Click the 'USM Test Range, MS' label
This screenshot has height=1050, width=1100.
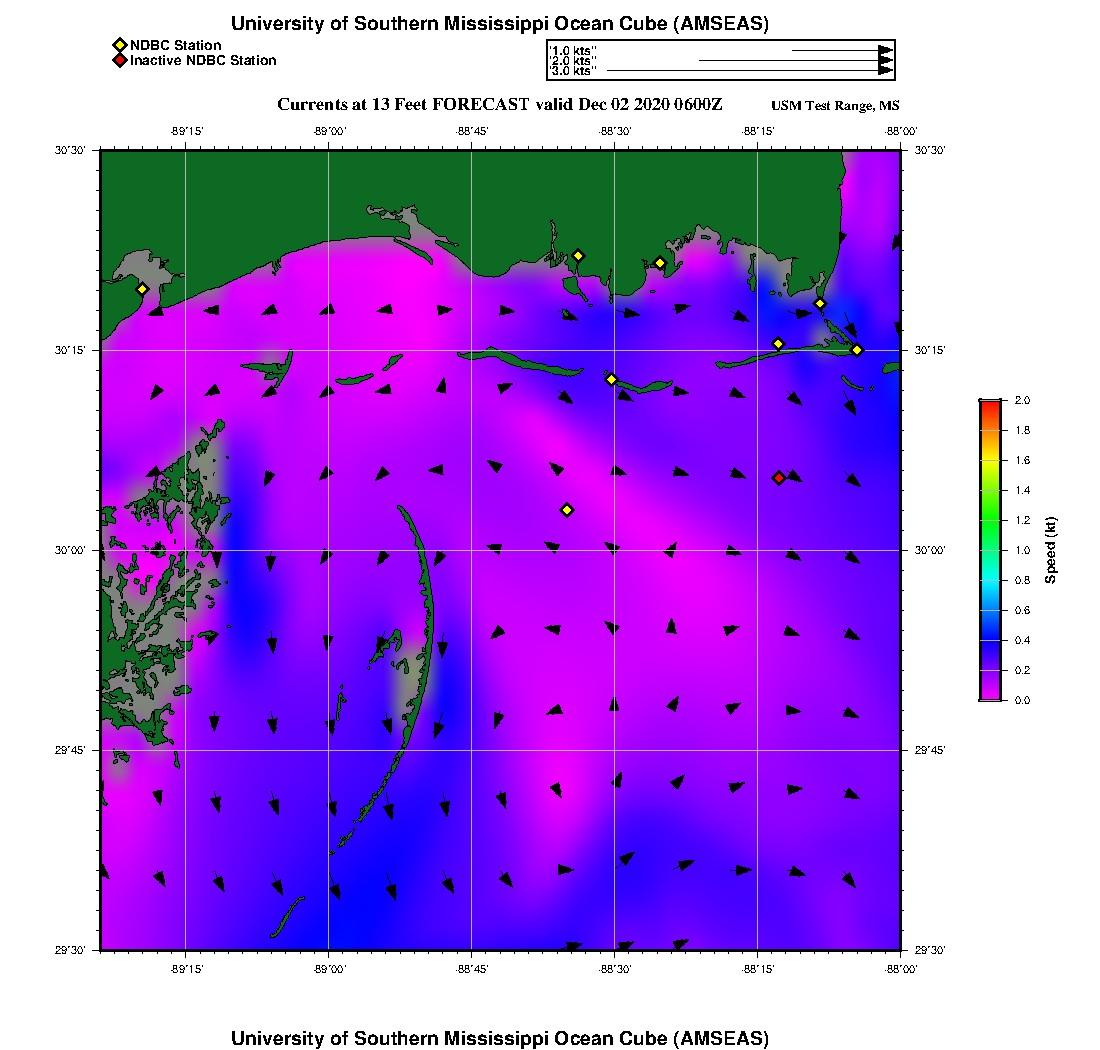pos(835,106)
